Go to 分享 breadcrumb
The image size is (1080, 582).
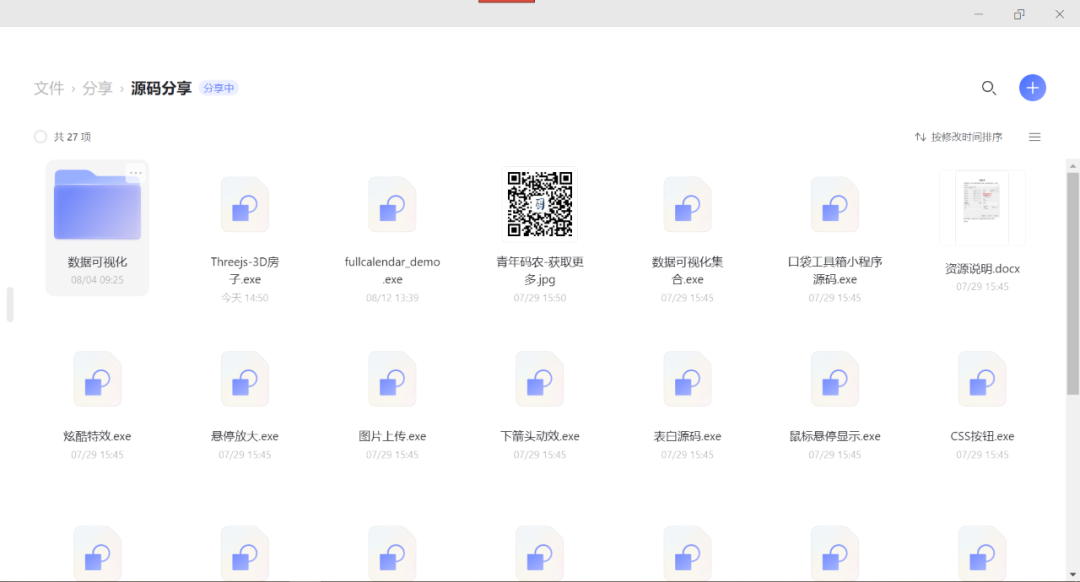pos(97,88)
